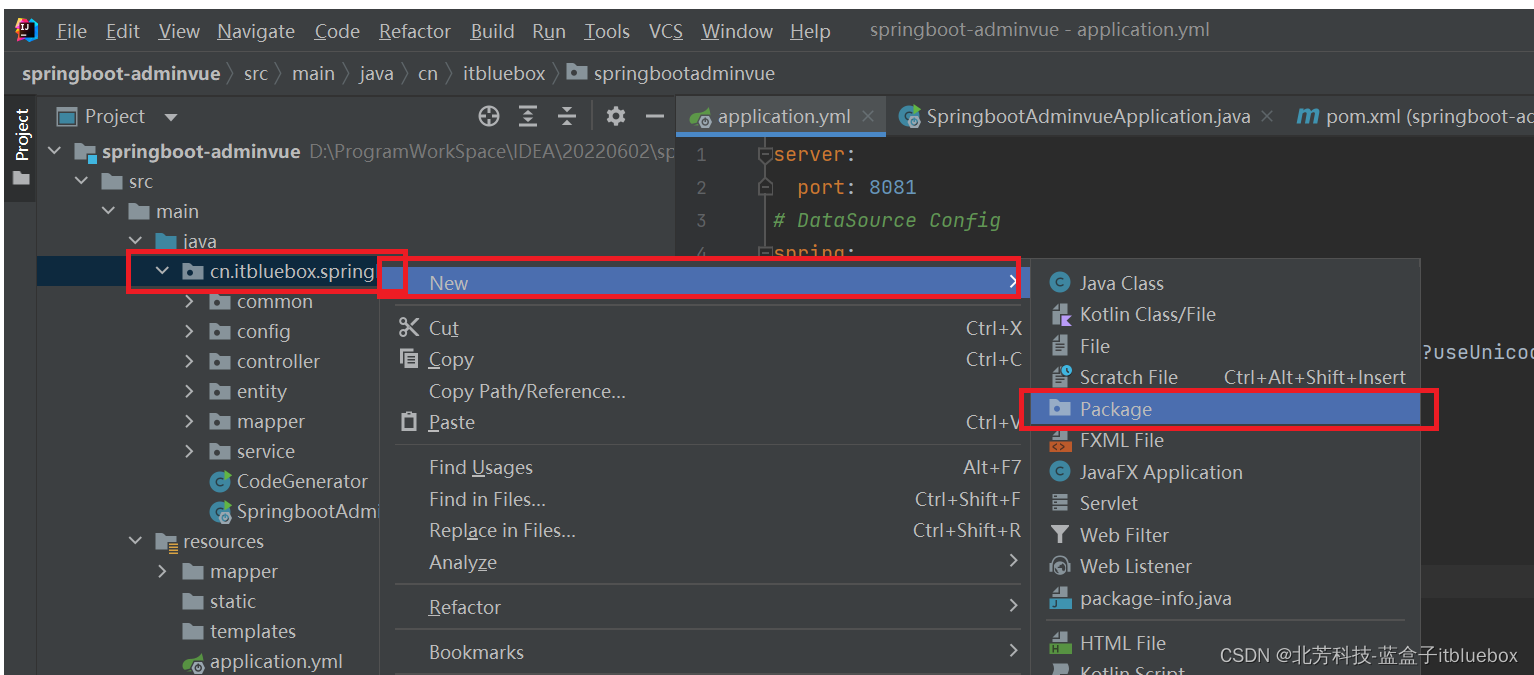The width and height of the screenshot is (1534, 675).
Task: Close the SpringbootAdminvueApplication.java tab
Action: [x=1266, y=117]
